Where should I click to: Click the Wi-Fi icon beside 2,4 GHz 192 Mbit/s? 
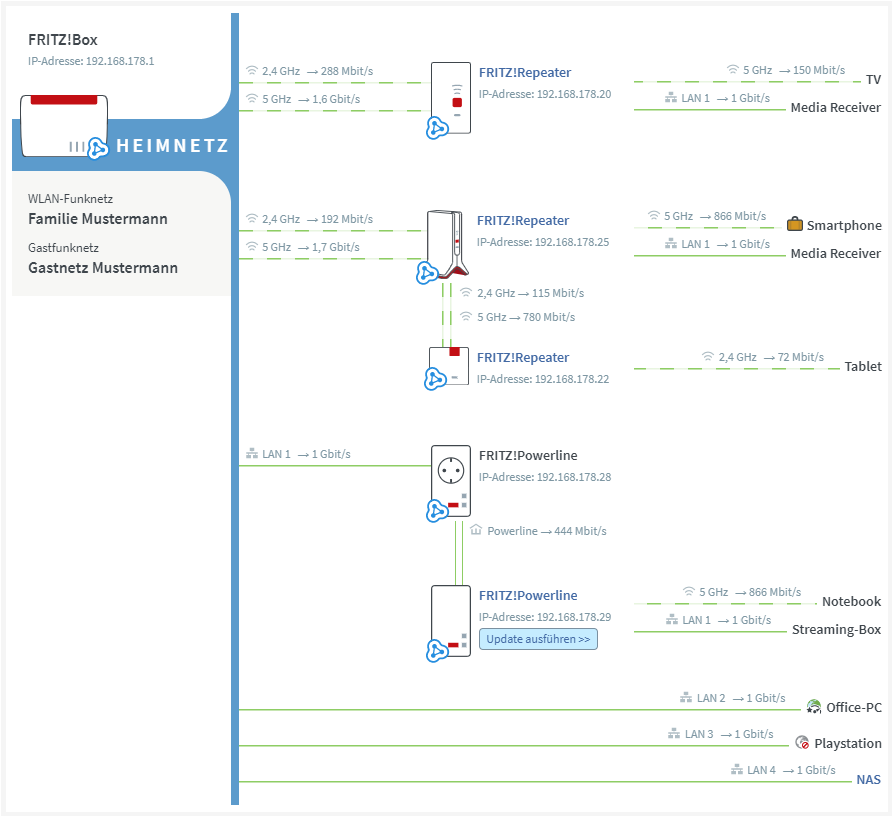[251, 219]
